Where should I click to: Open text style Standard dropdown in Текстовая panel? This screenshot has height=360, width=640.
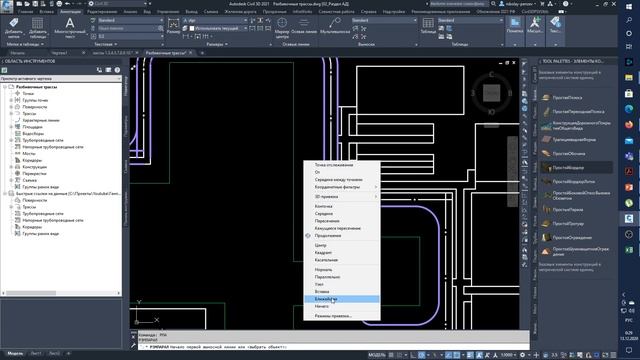point(130,20)
